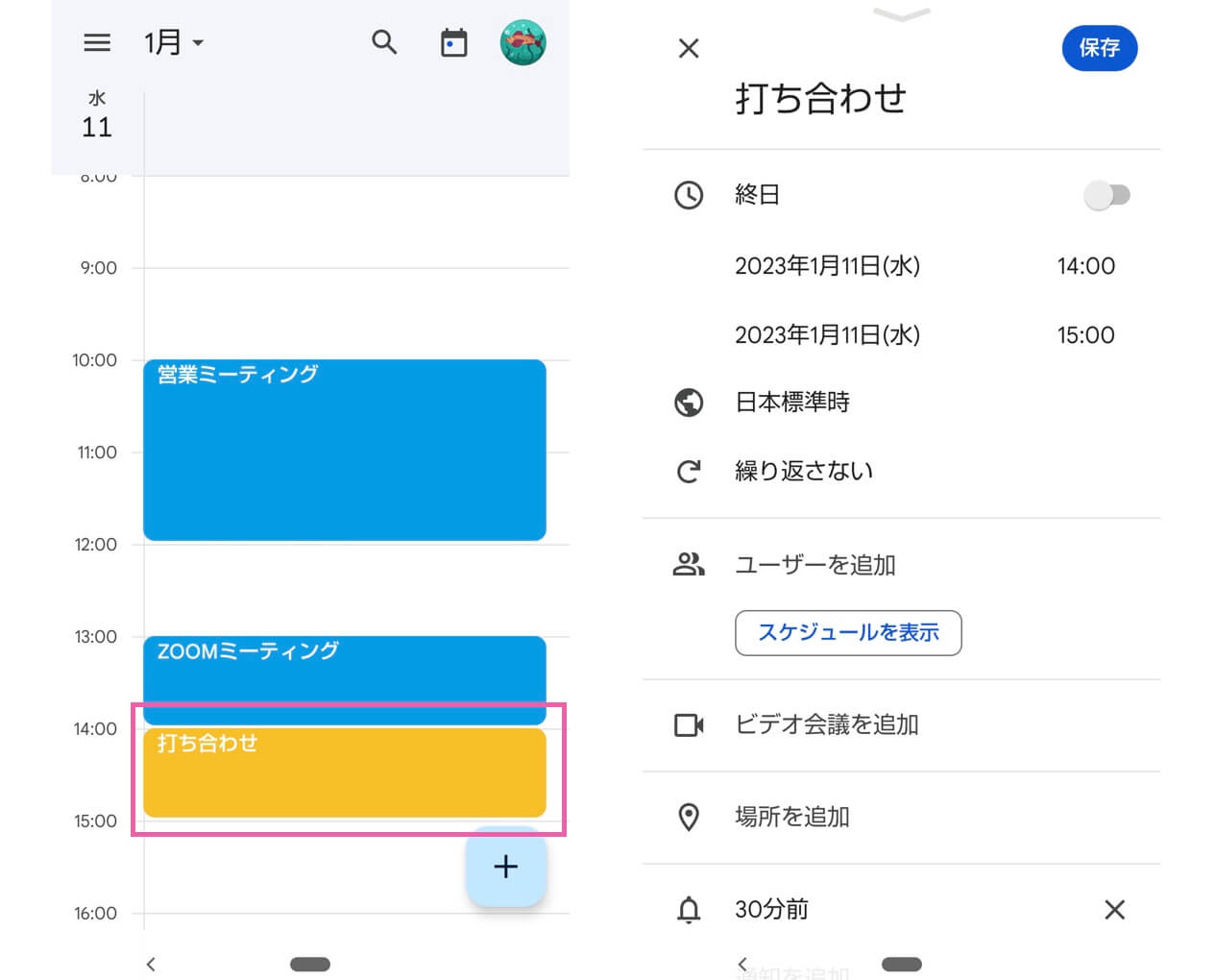This screenshot has height=980, width=1216.
Task: Open the 30分前 notification setting
Action: (x=771, y=909)
